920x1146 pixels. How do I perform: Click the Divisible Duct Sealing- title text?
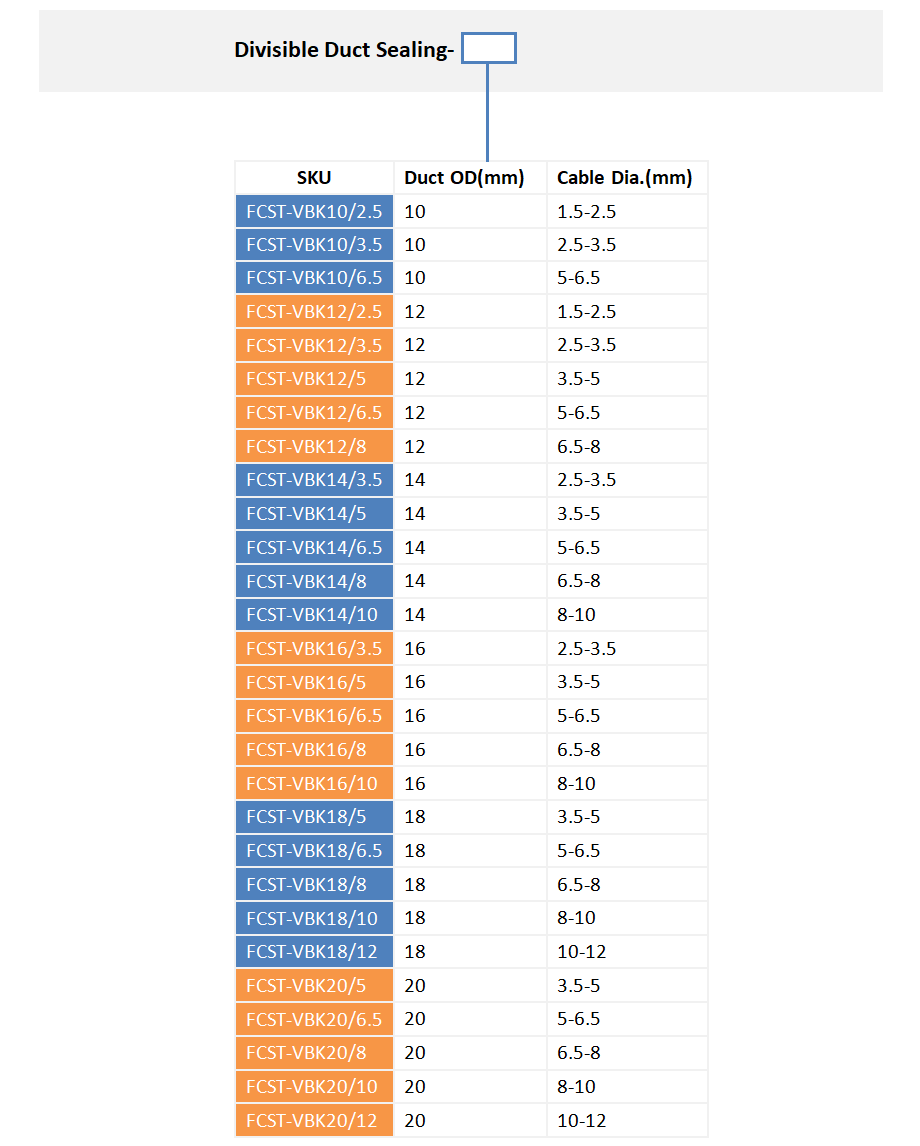coord(345,50)
